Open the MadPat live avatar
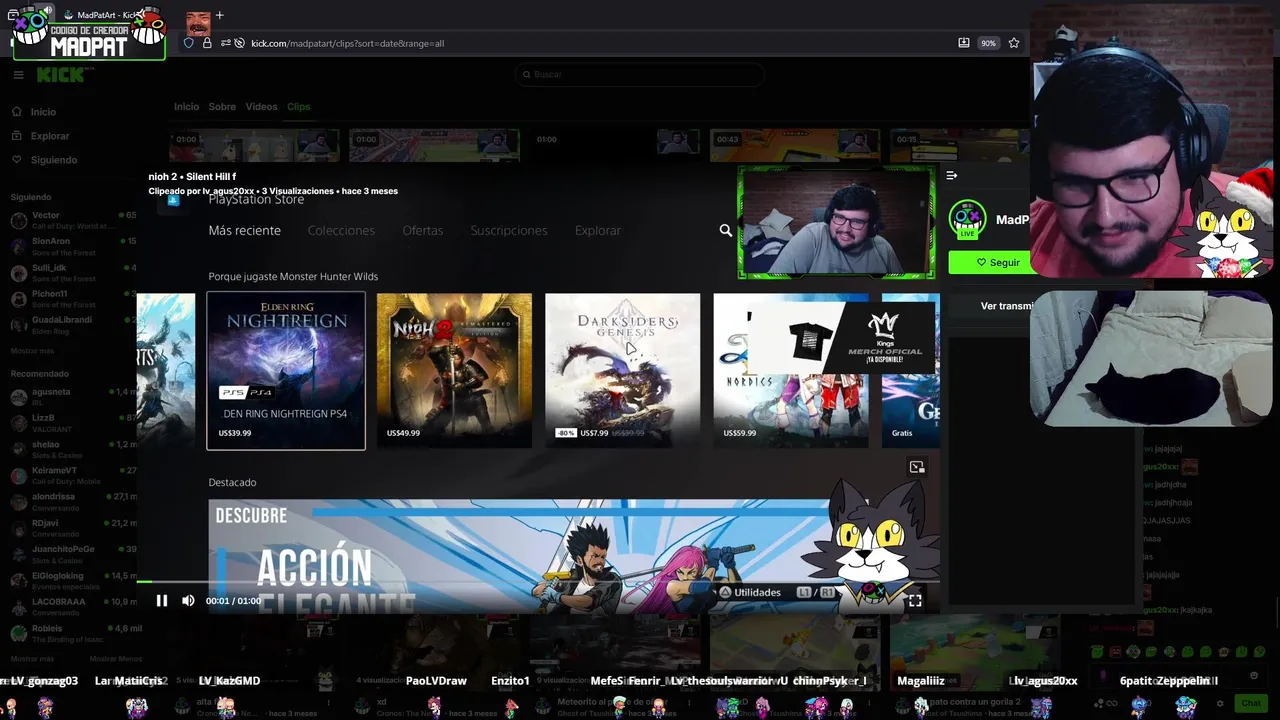This screenshot has width=1280, height=720. pyautogui.click(x=967, y=219)
